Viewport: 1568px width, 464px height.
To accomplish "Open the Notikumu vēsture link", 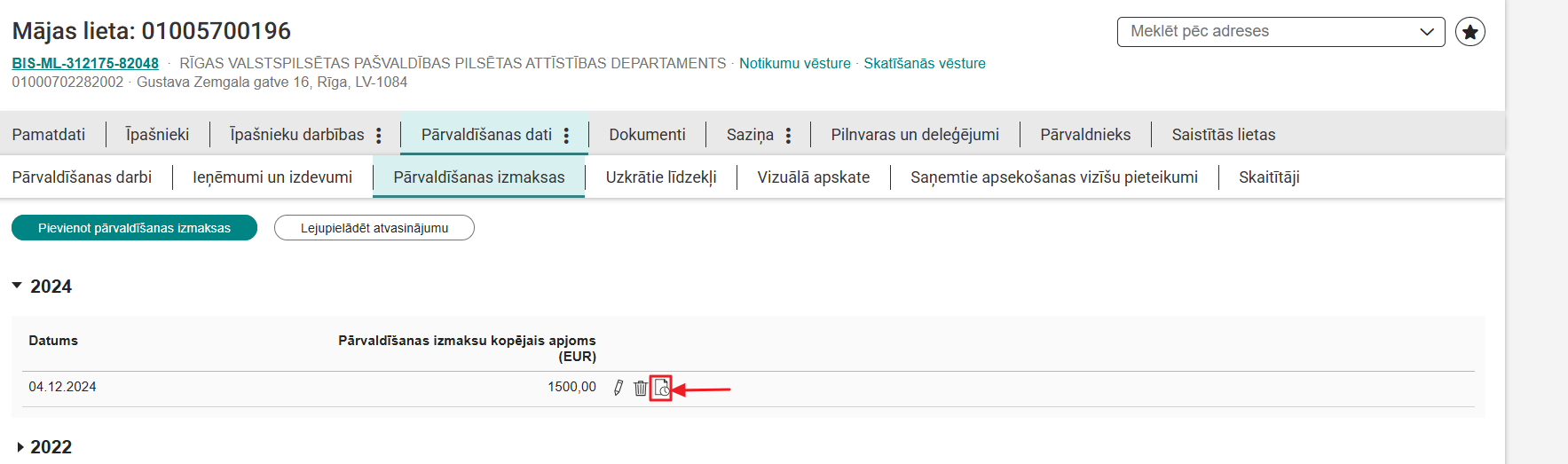I will [795, 64].
